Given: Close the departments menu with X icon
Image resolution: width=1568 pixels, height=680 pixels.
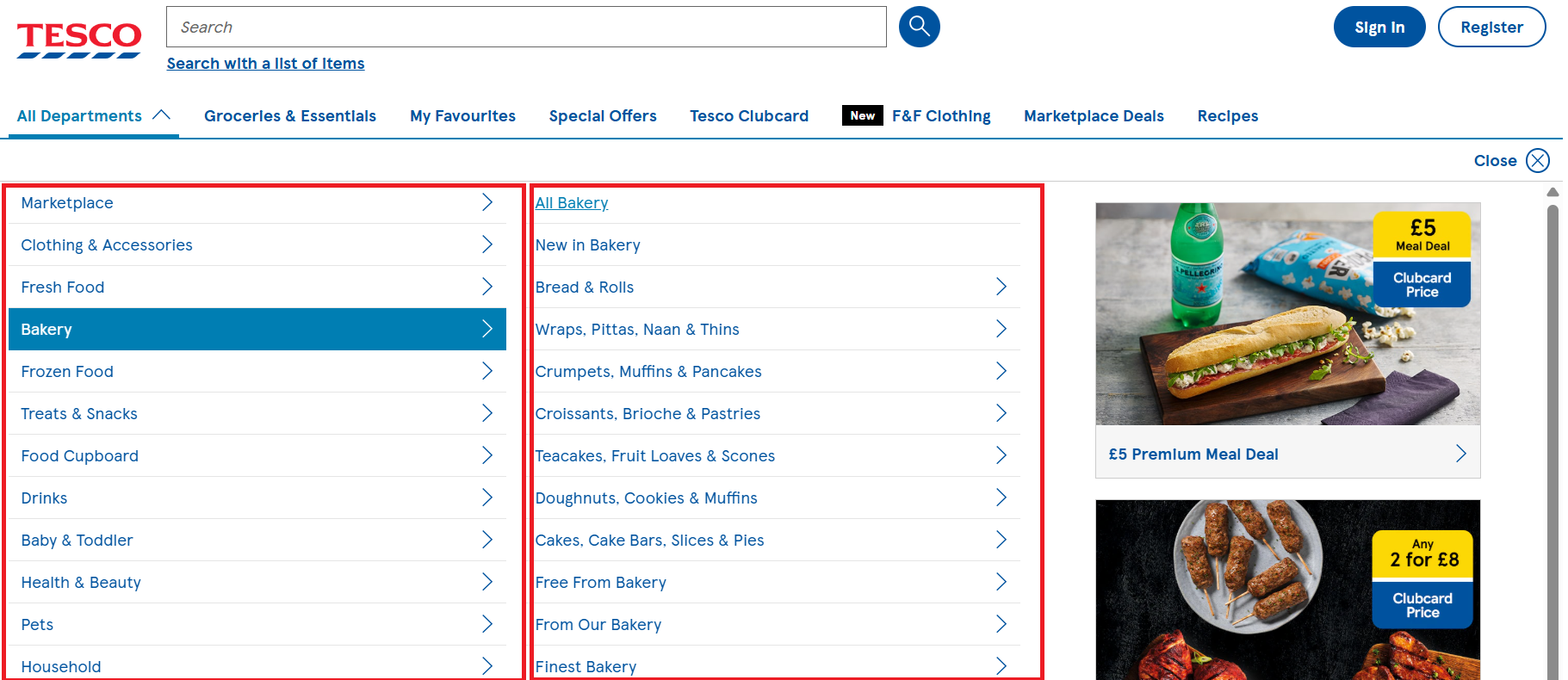Looking at the screenshot, I should tap(1537, 161).
